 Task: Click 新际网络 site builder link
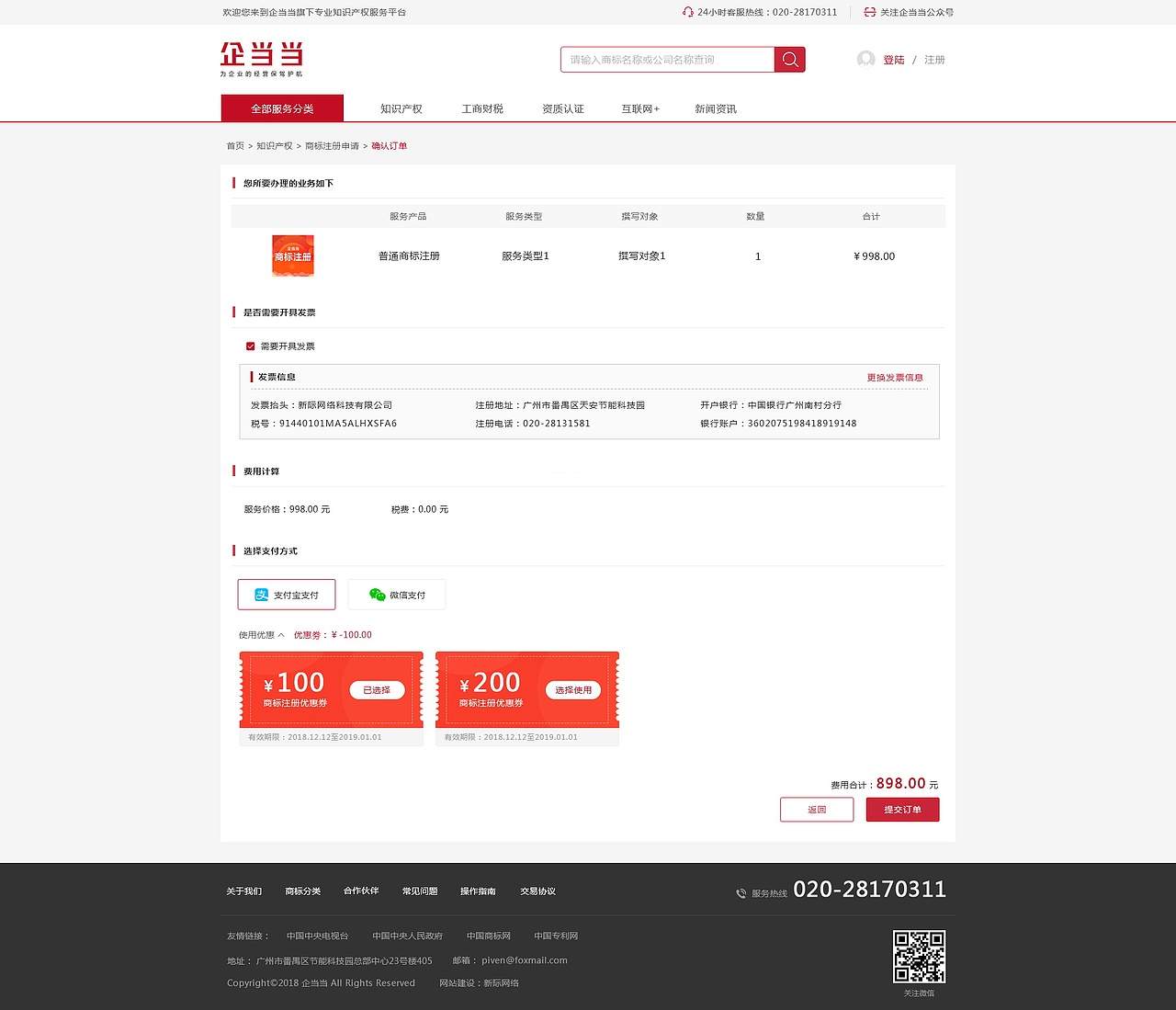[501, 983]
